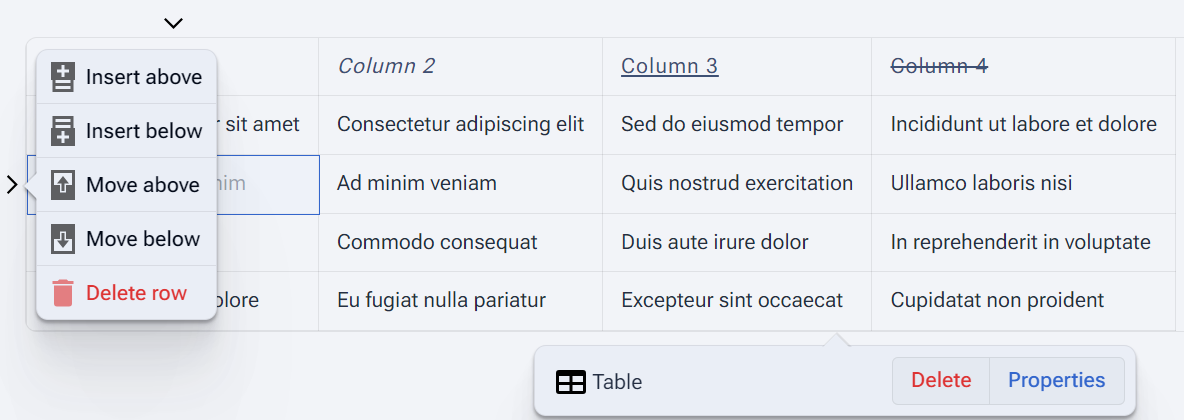Select Delete row menu entry
Viewport: 1184px width, 420px height.
tap(127, 293)
